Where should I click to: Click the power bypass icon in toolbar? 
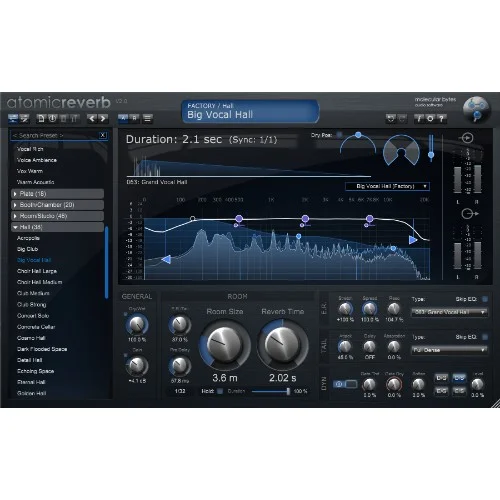(52, 118)
